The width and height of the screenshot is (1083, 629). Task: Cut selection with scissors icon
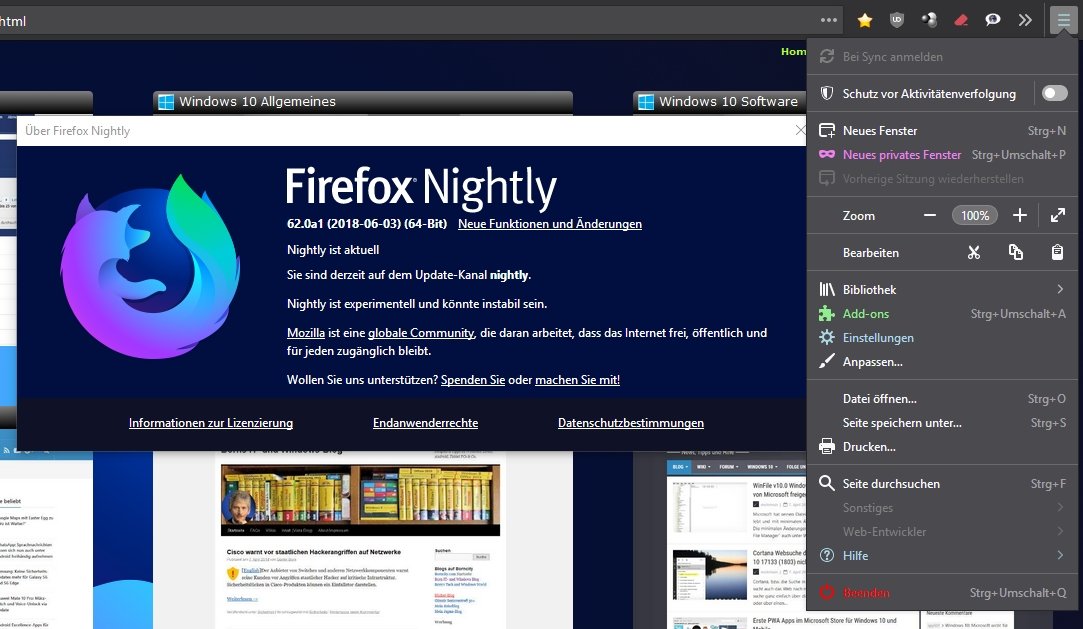(974, 253)
